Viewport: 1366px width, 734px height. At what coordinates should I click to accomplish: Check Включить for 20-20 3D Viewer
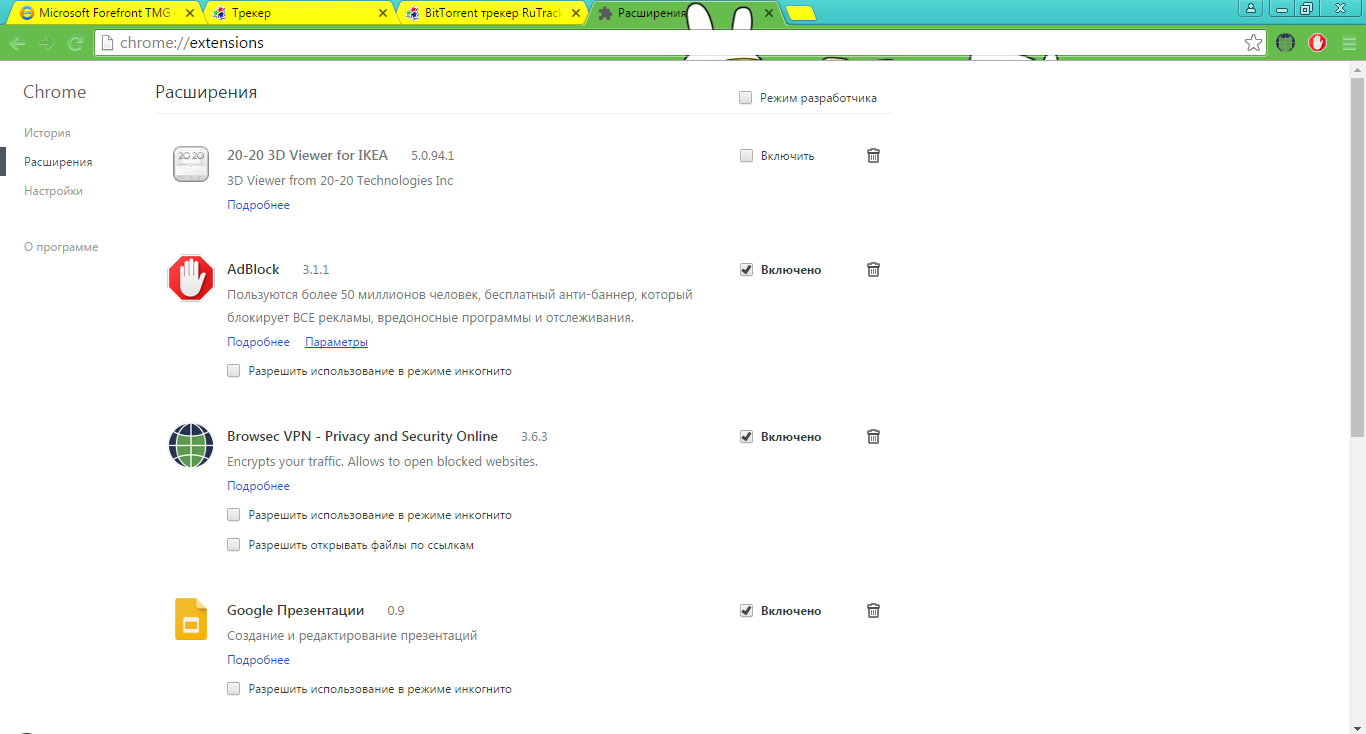click(x=746, y=156)
